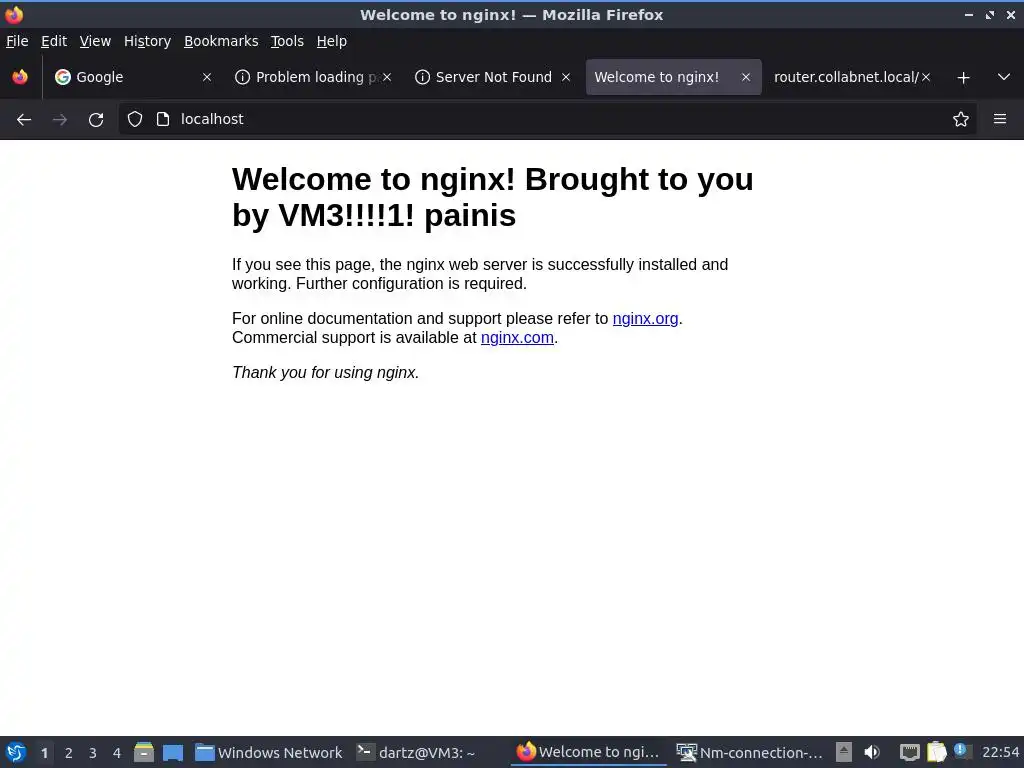Open the View menu
1024x768 pixels.
click(95, 41)
